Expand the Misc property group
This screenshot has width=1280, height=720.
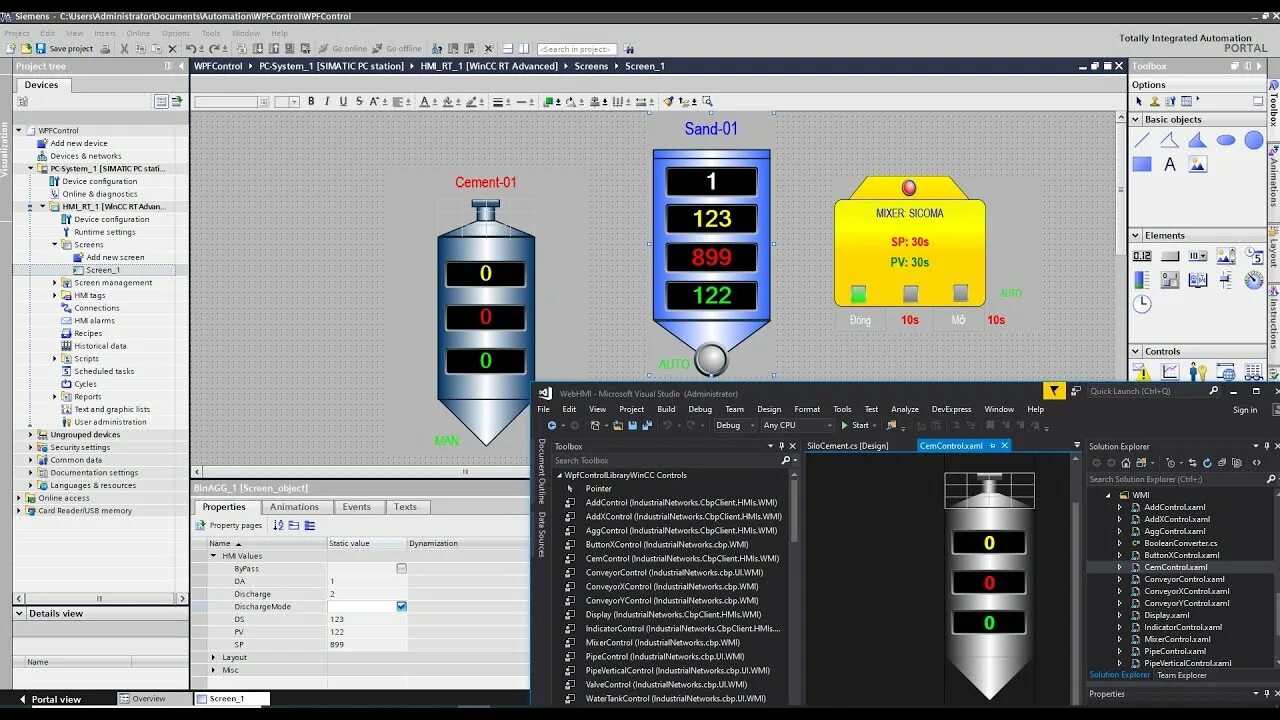(213, 670)
